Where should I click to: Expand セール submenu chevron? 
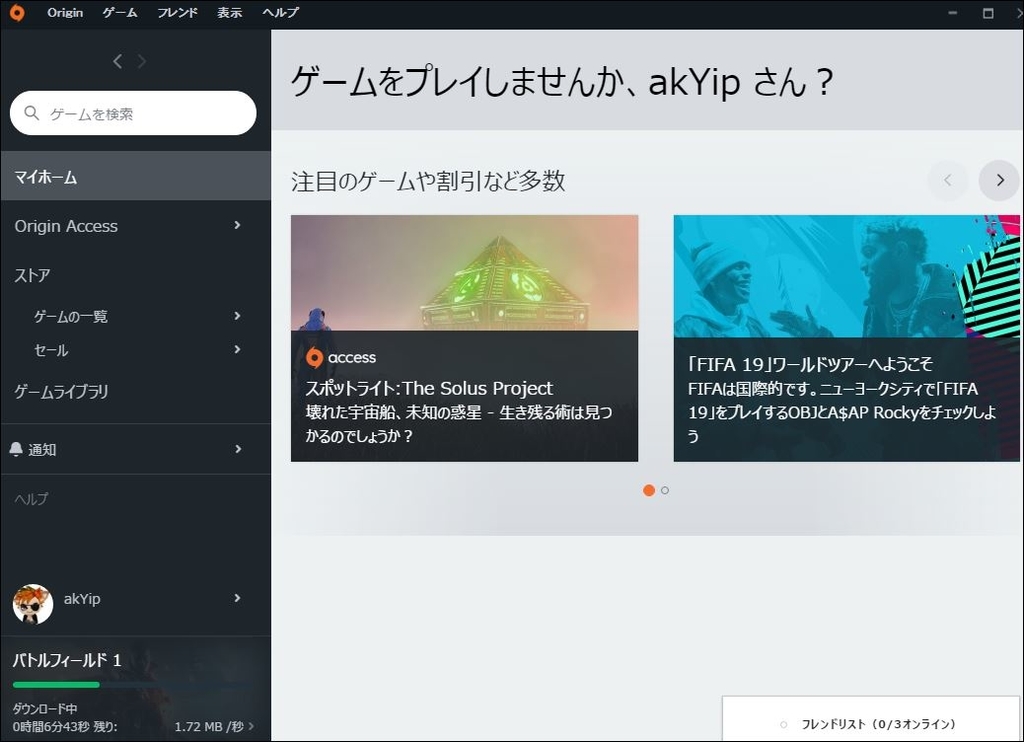pyautogui.click(x=237, y=349)
